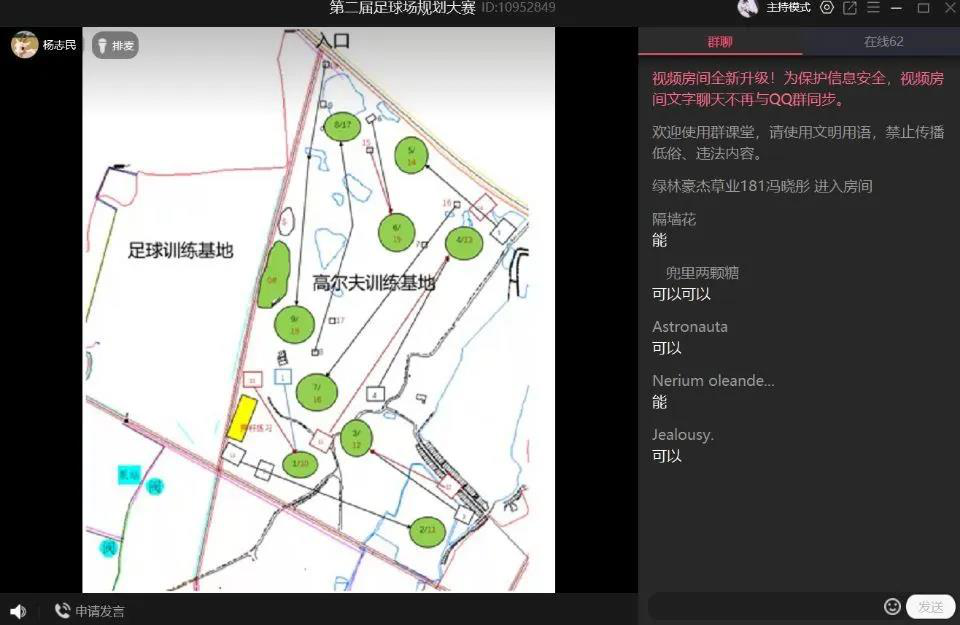Click the user avatar beside 主持模式
Screen dimensions: 960x625
click(x=747, y=8)
